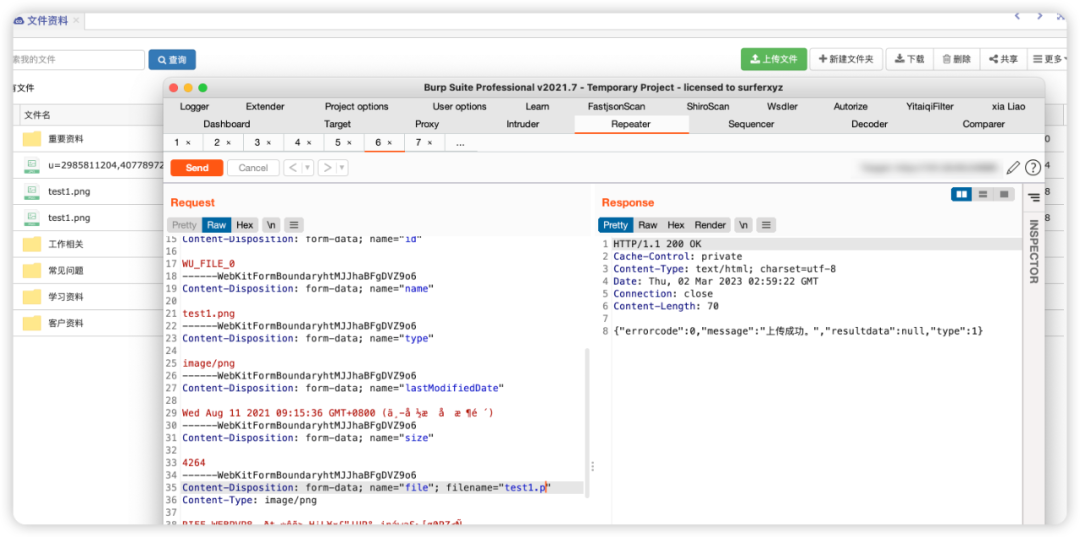The height and width of the screenshot is (537, 1080).
Task: Open the Wsdler tab
Action: click(x=782, y=107)
